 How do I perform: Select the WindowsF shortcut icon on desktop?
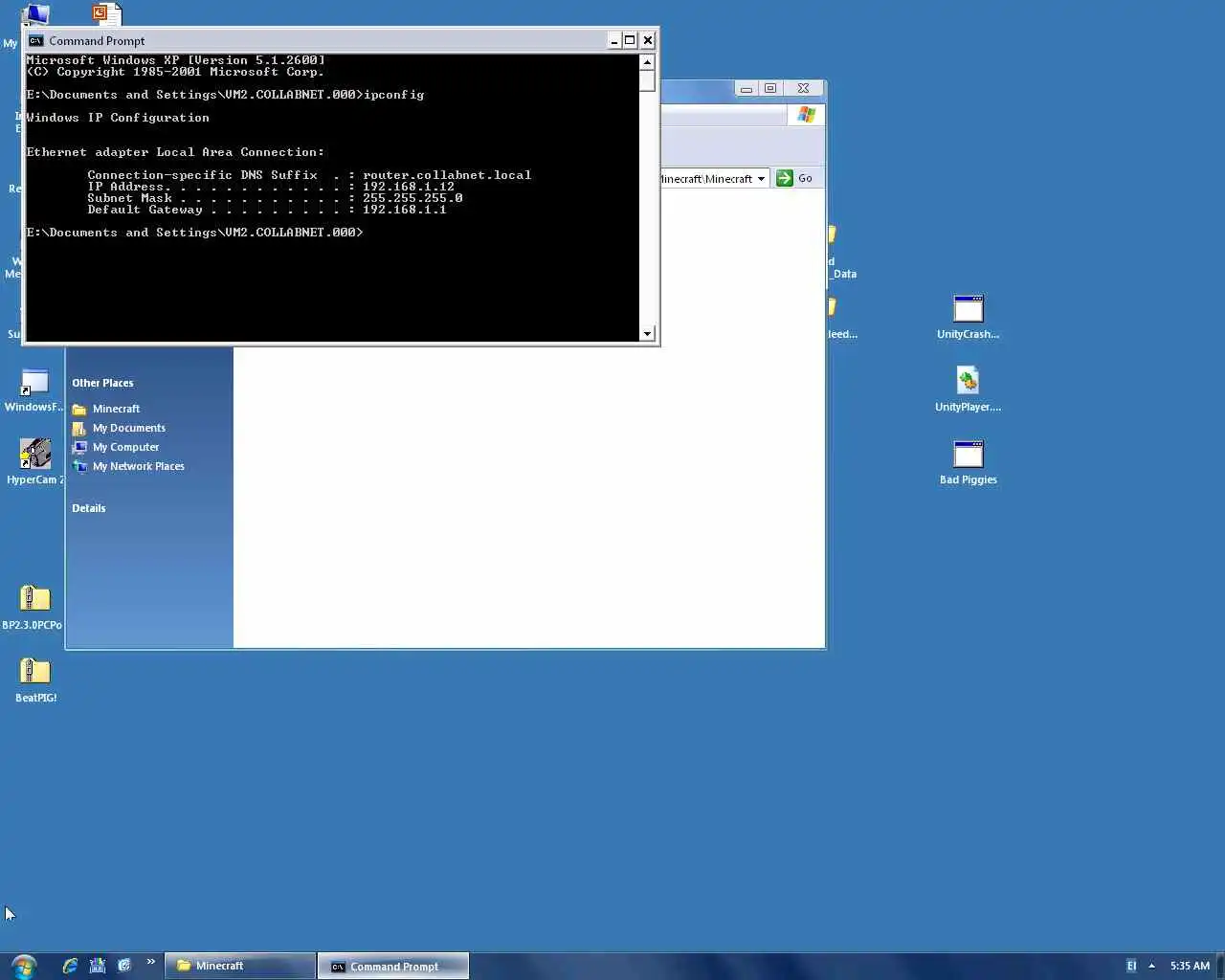tap(34, 390)
